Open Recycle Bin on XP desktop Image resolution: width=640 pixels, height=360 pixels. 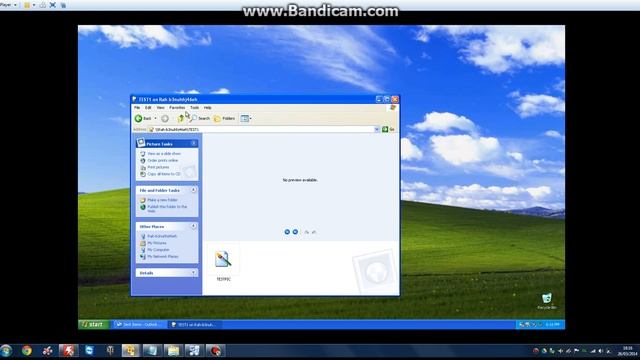point(547,301)
